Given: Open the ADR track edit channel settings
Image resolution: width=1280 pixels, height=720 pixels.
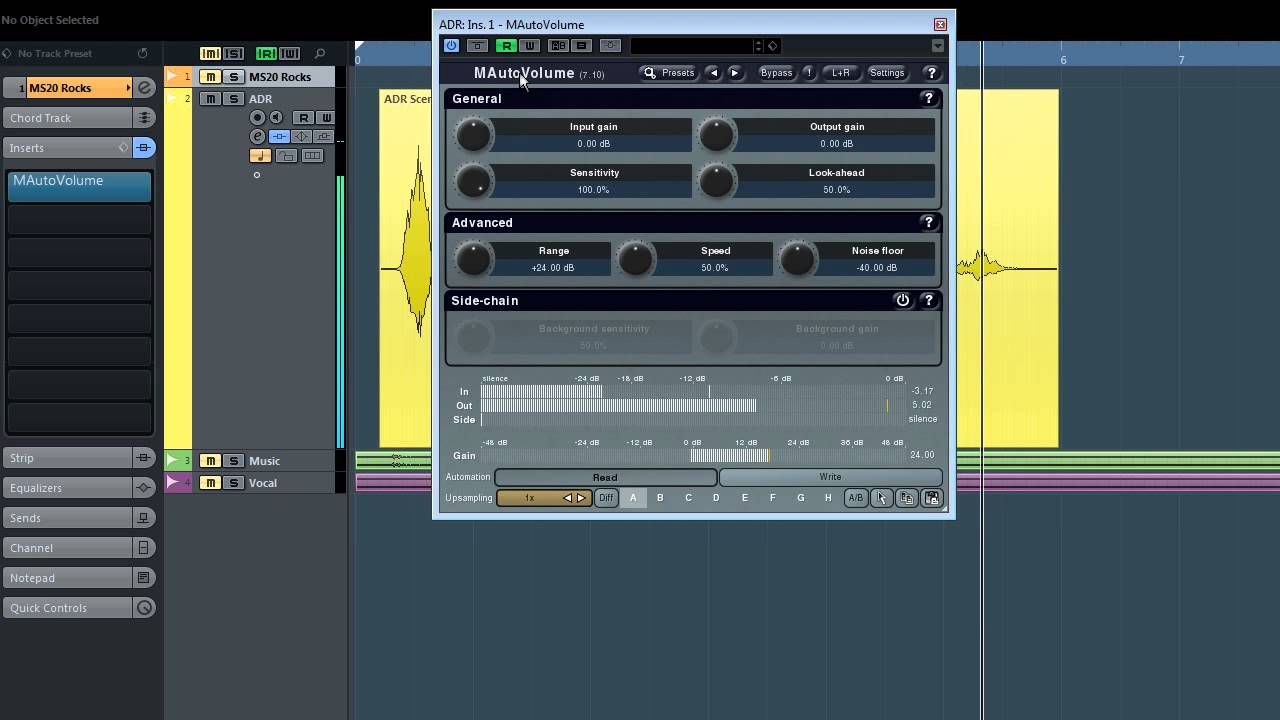Looking at the screenshot, I should [x=257, y=136].
